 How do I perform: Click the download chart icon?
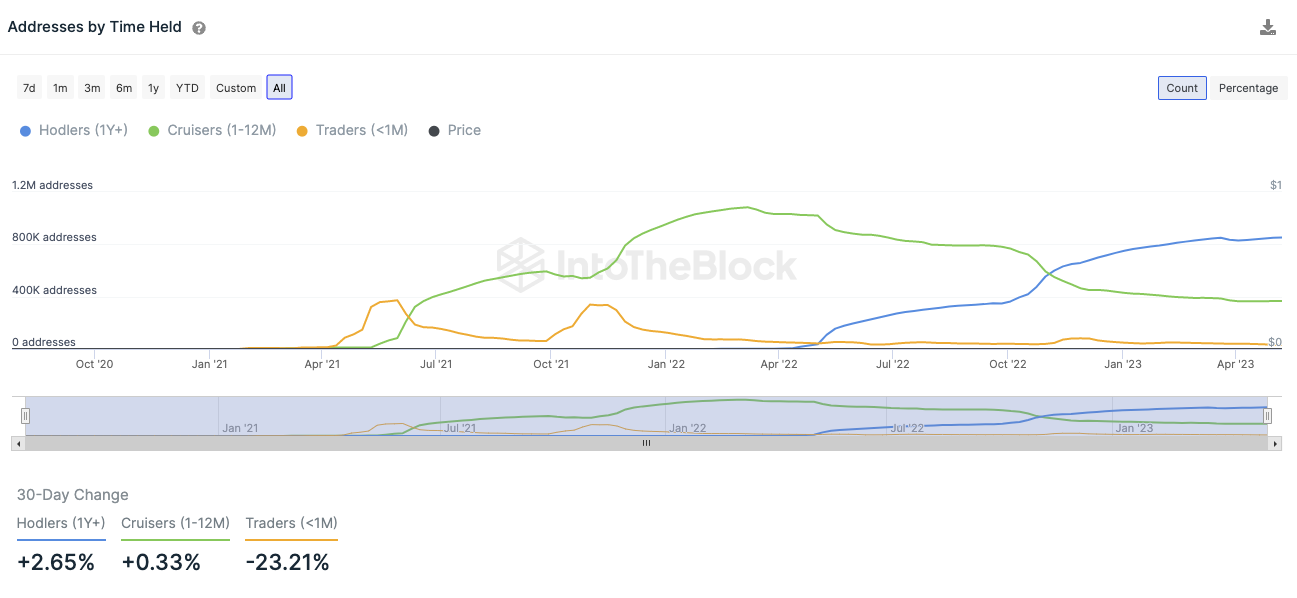pos(1268,28)
